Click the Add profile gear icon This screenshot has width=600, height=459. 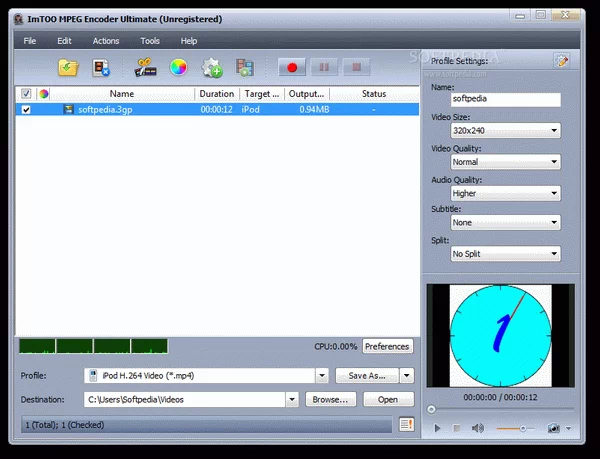click(212, 68)
